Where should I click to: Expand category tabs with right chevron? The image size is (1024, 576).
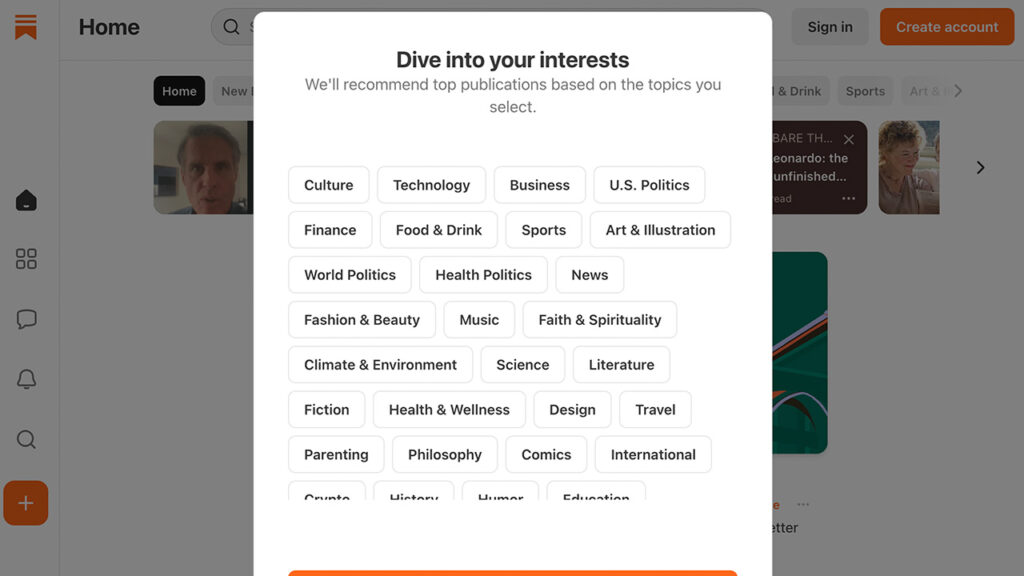(957, 91)
